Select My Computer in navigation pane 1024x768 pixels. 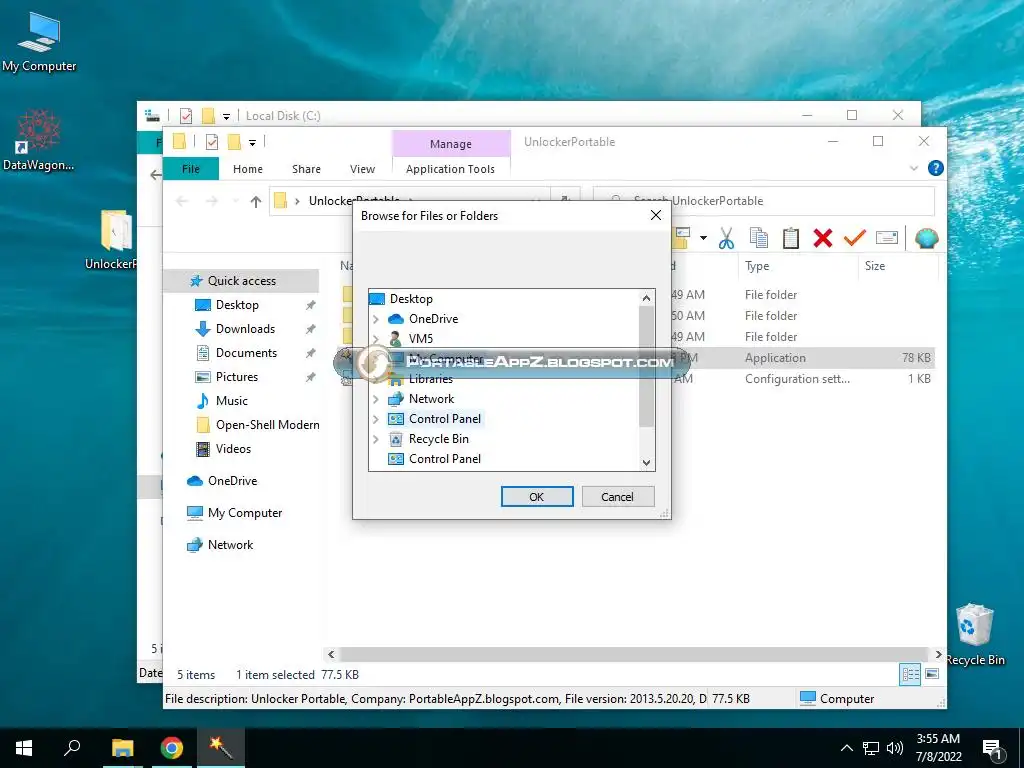coord(245,513)
